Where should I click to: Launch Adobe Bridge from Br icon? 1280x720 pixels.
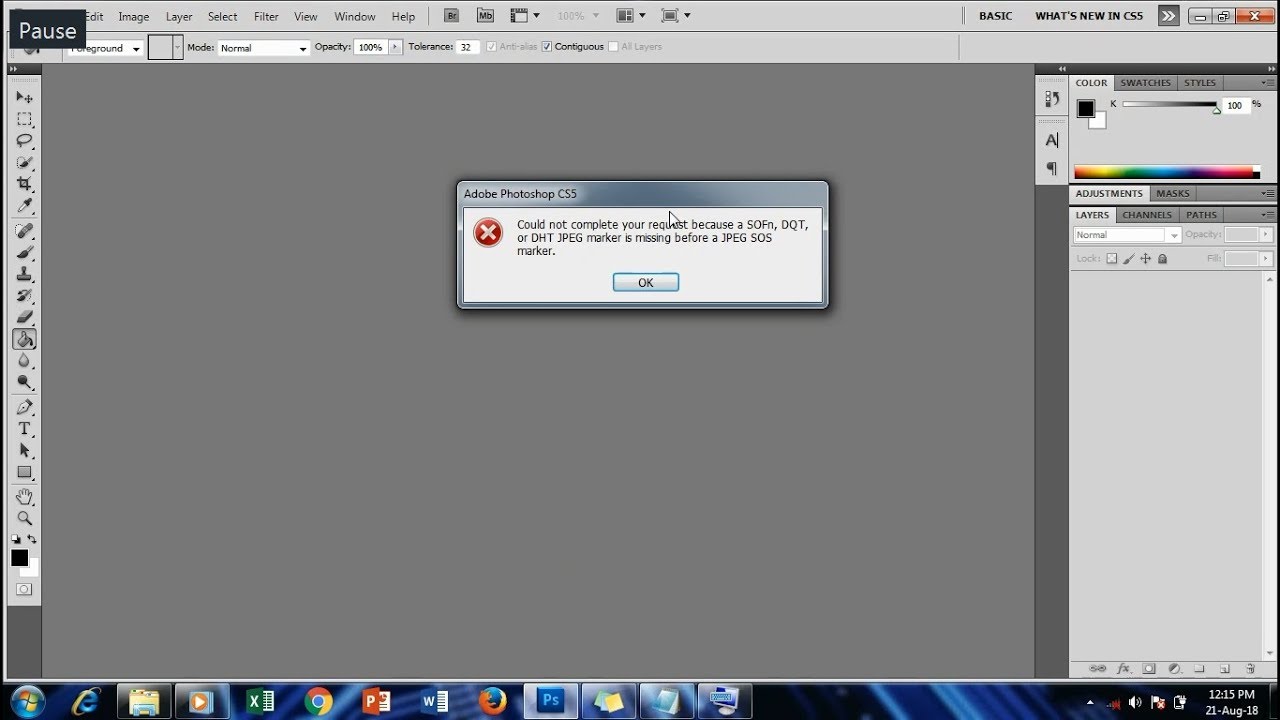coord(452,16)
